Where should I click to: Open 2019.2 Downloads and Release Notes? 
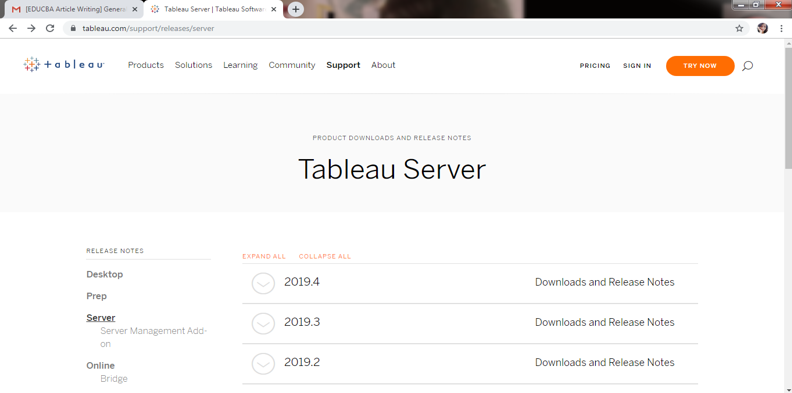point(605,363)
